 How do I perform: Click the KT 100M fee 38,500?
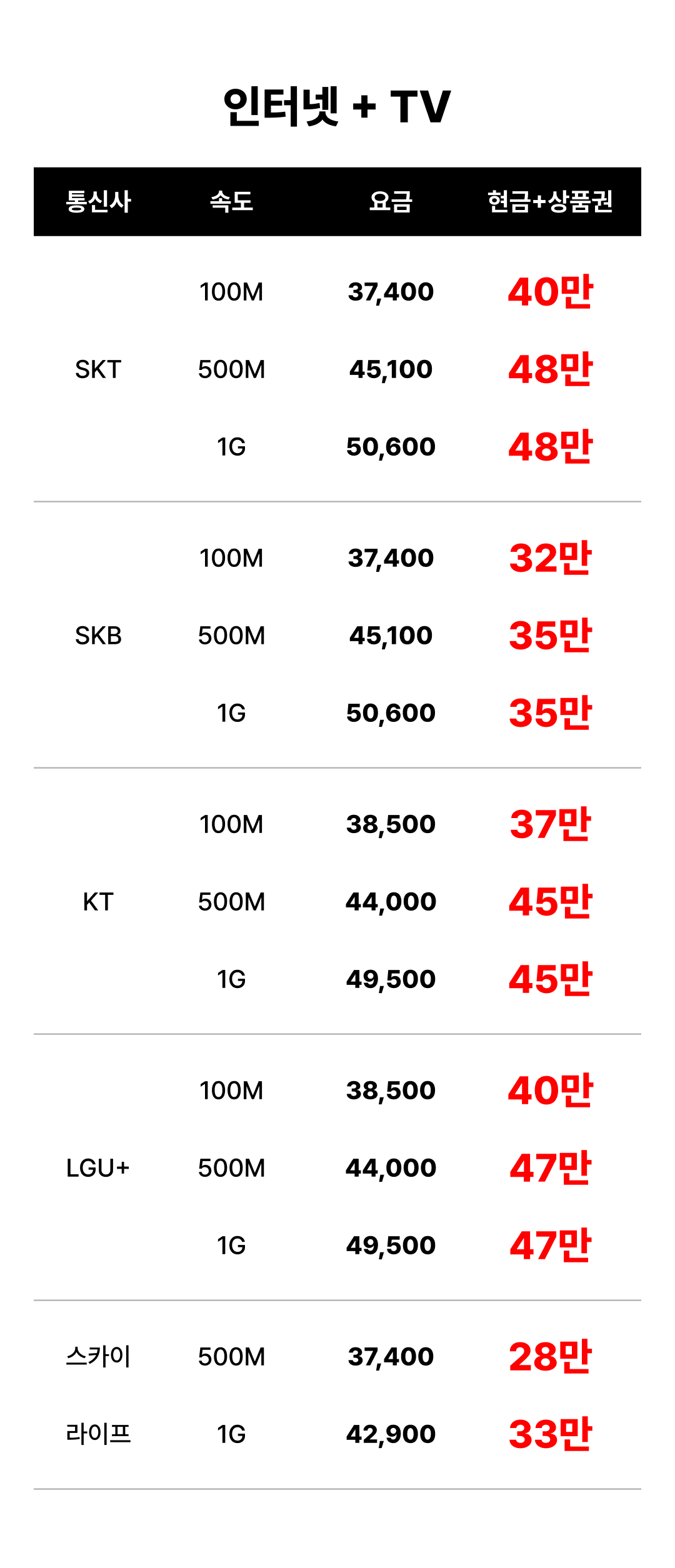pyautogui.click(x=391, y=824)
